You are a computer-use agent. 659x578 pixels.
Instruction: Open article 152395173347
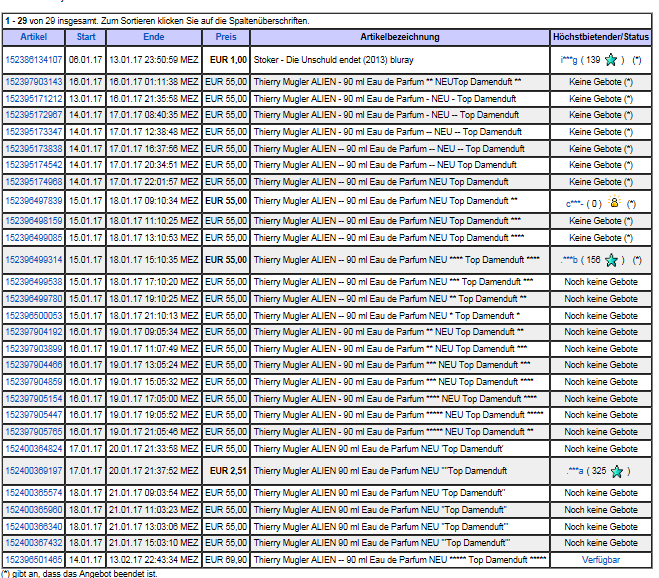[34, 132]
